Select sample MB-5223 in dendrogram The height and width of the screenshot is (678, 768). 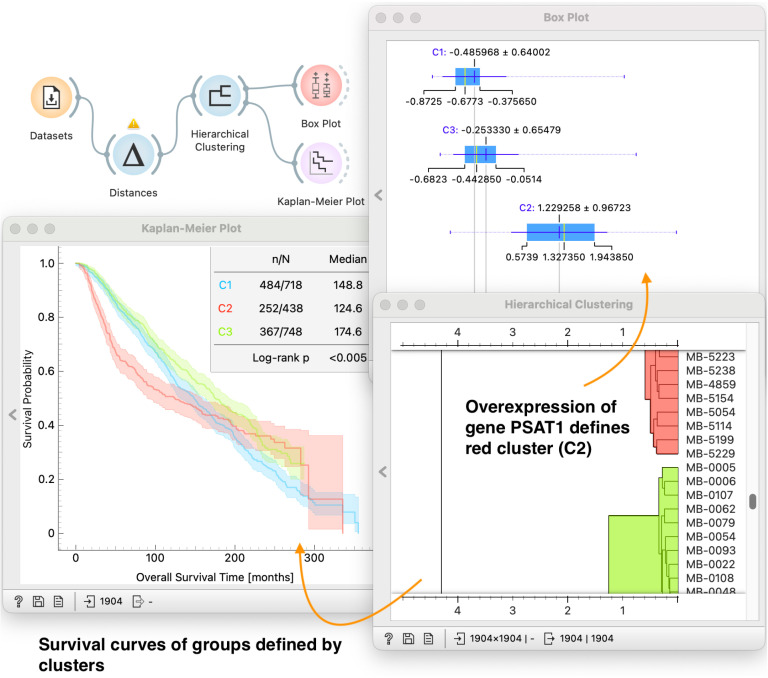[x=710, y=357]
